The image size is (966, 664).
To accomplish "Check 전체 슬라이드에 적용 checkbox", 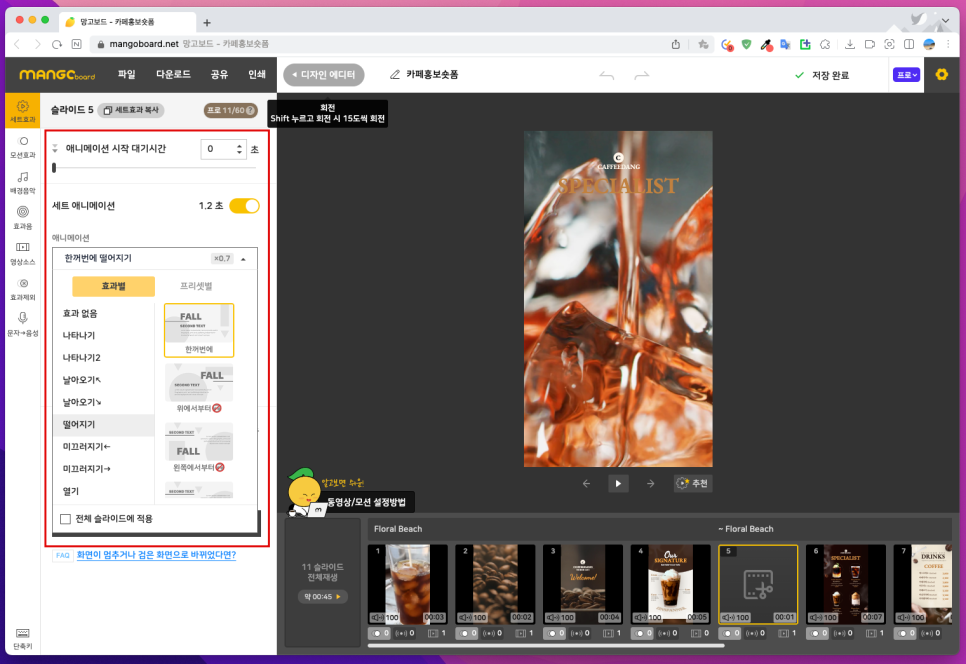I will pyautogui.click(x=65, y=519).
